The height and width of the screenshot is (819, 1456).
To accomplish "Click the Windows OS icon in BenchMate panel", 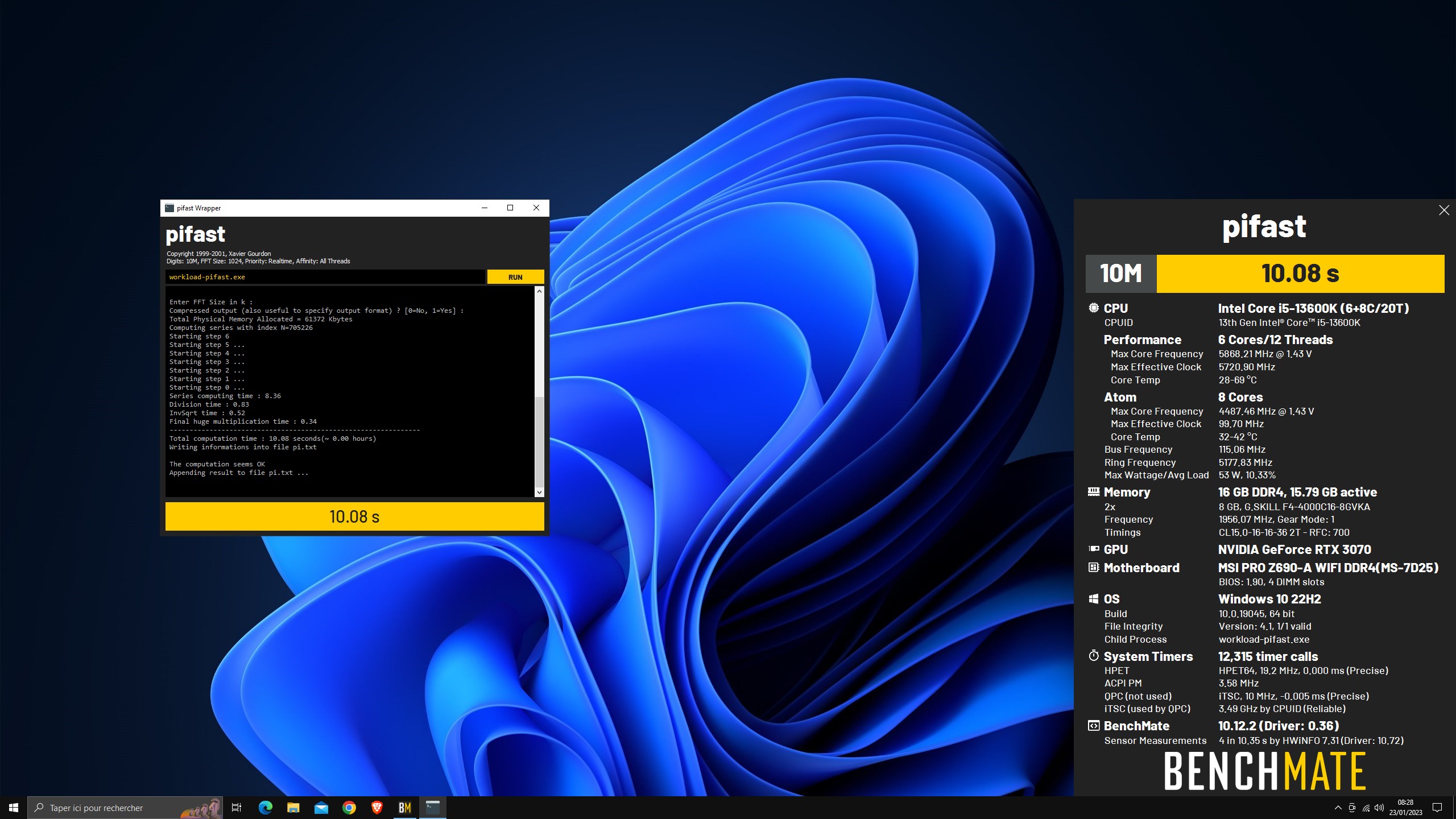I will pos(1093,598).
